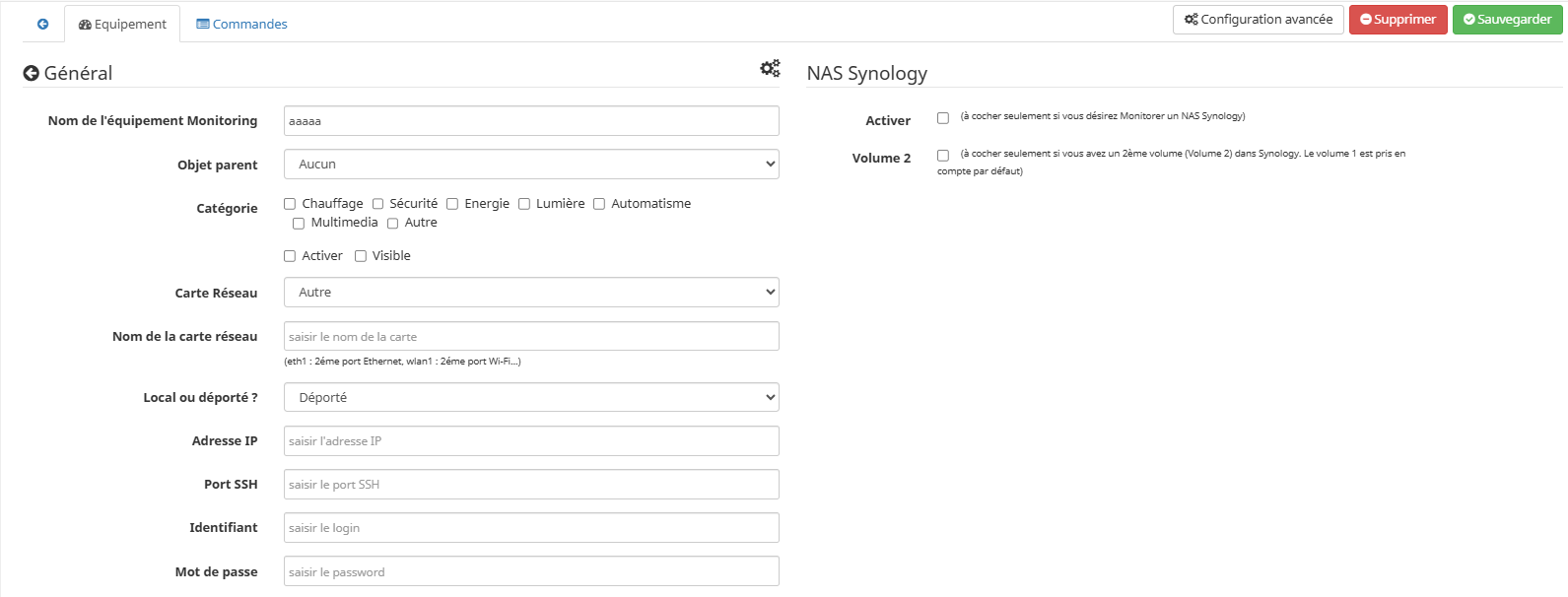Image resolution: width=1568 pixels, height=597 pixels.
Task: Check the Volume 2 checkbox
Action: coord(943,156)
